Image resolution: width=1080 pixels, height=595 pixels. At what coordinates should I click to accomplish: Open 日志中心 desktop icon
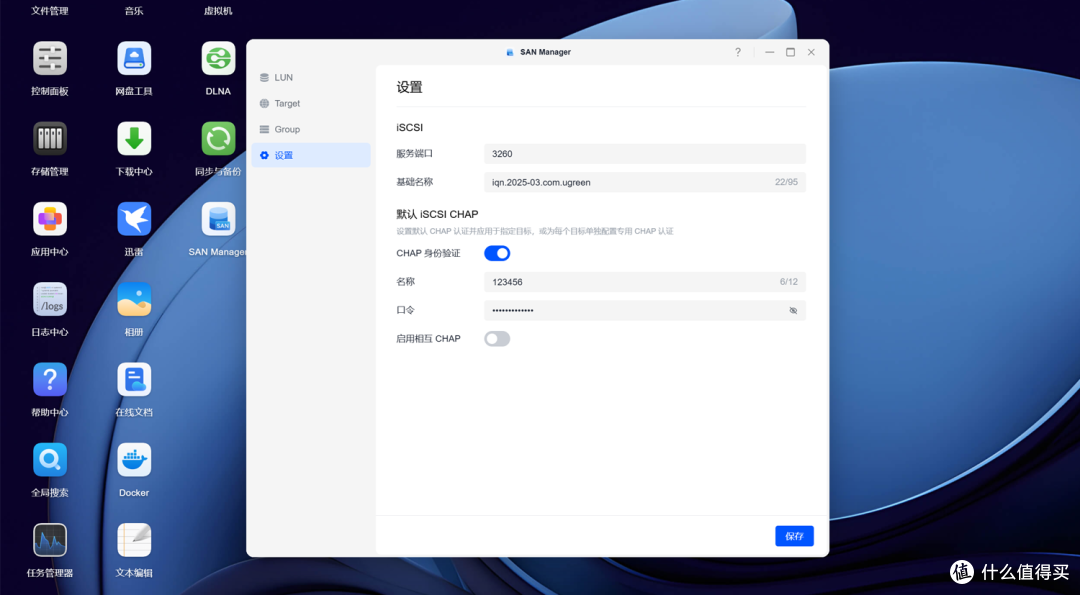click(x=50, y=299)
